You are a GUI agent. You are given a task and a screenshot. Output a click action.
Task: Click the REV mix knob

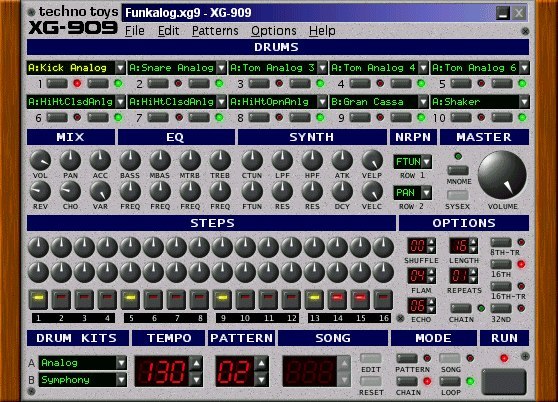(40, 191)
